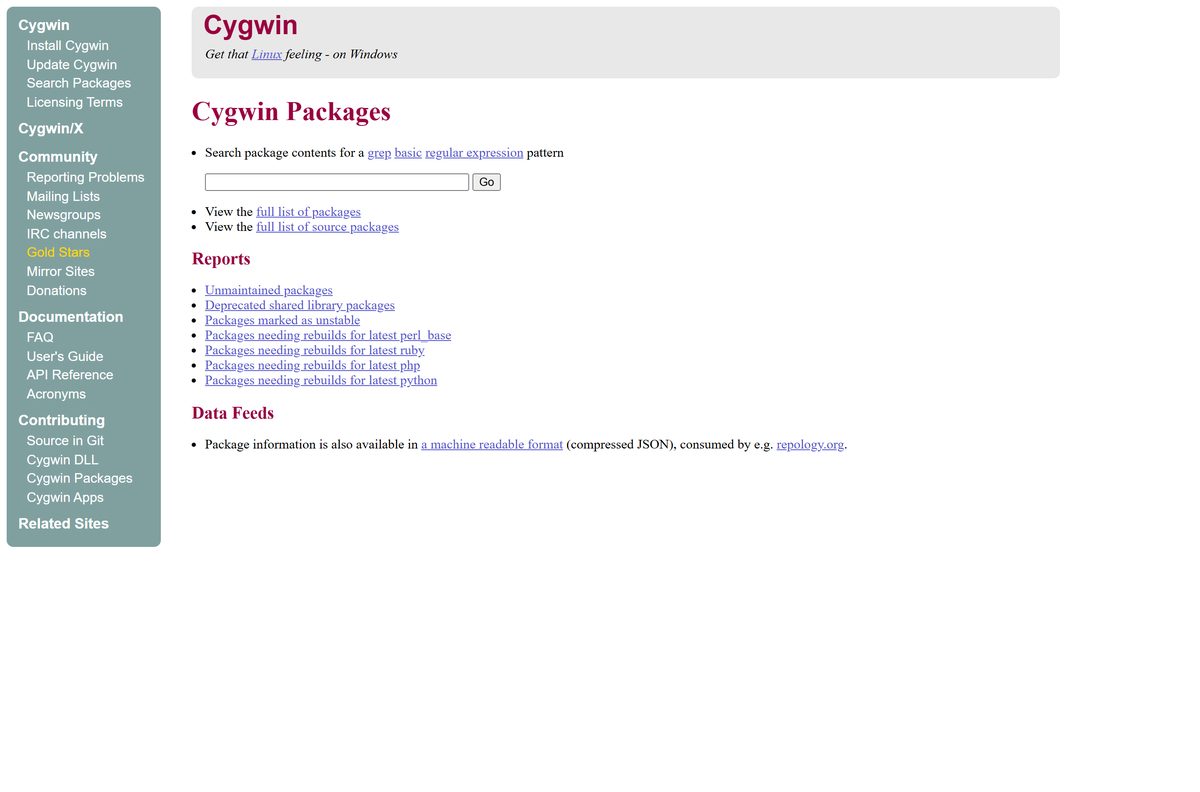Open a machine readable format link
The height and width of the screenshot is (792, 1200).
tap(492, 444)
